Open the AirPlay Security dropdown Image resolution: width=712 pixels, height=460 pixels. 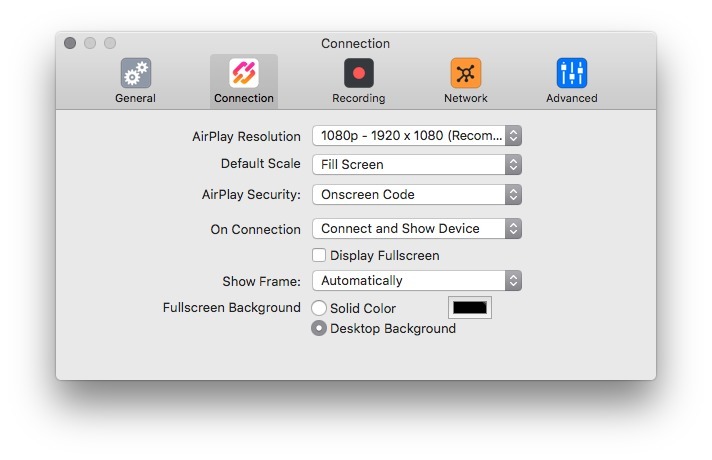417,194
